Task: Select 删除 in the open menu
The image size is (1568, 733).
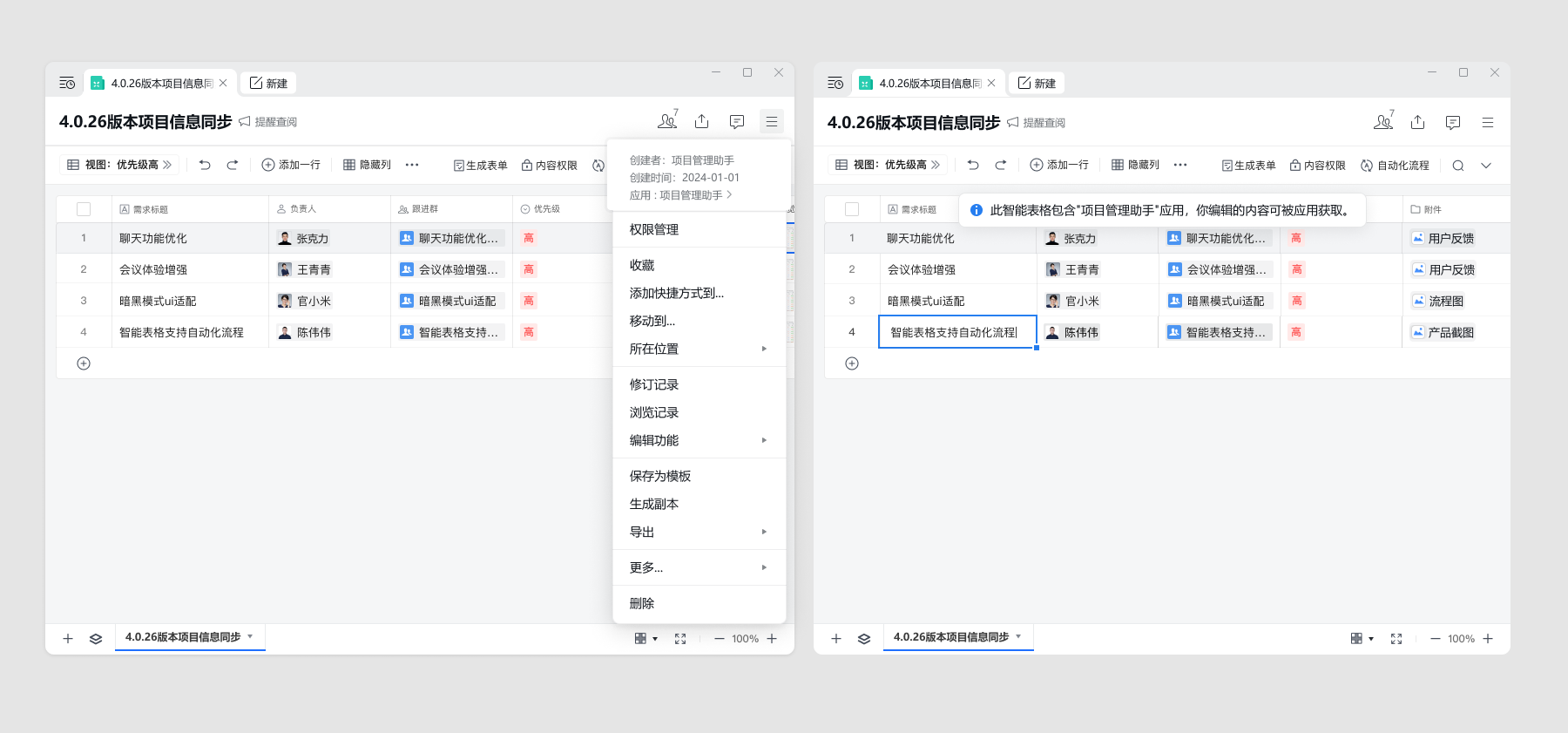Action: coord(642,603)
